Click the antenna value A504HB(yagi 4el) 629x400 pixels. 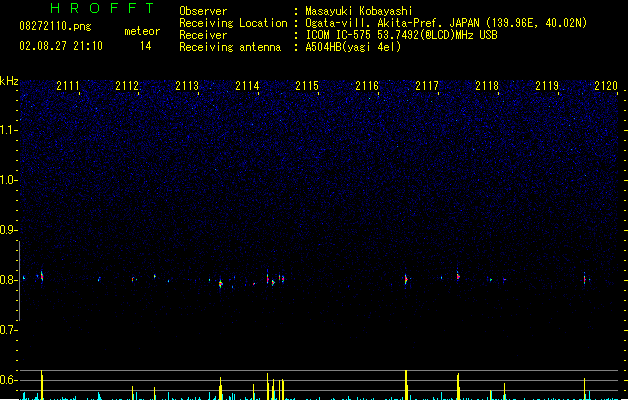(x=353, y=47)
